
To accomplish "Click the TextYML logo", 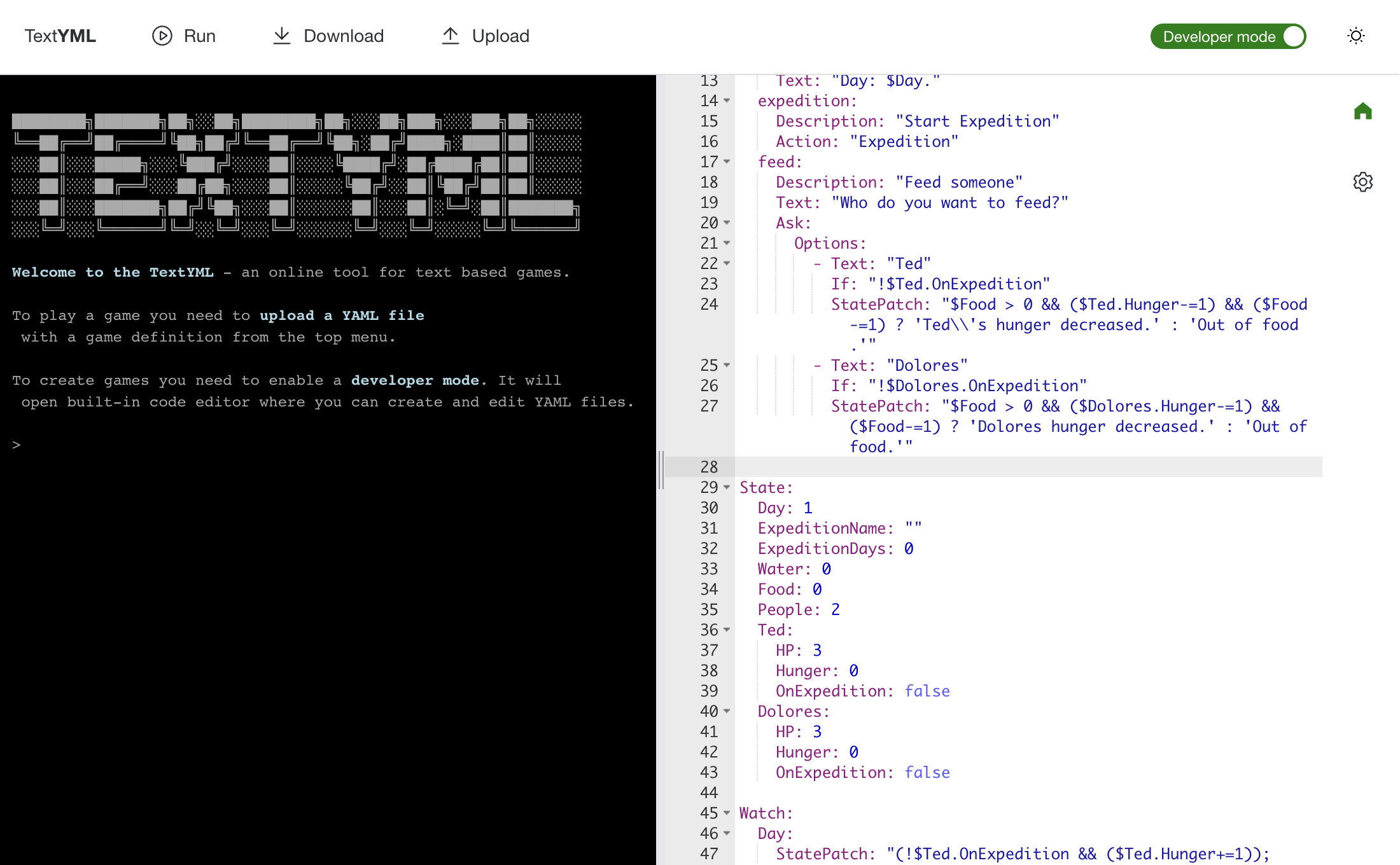I will tap(60, 36).
